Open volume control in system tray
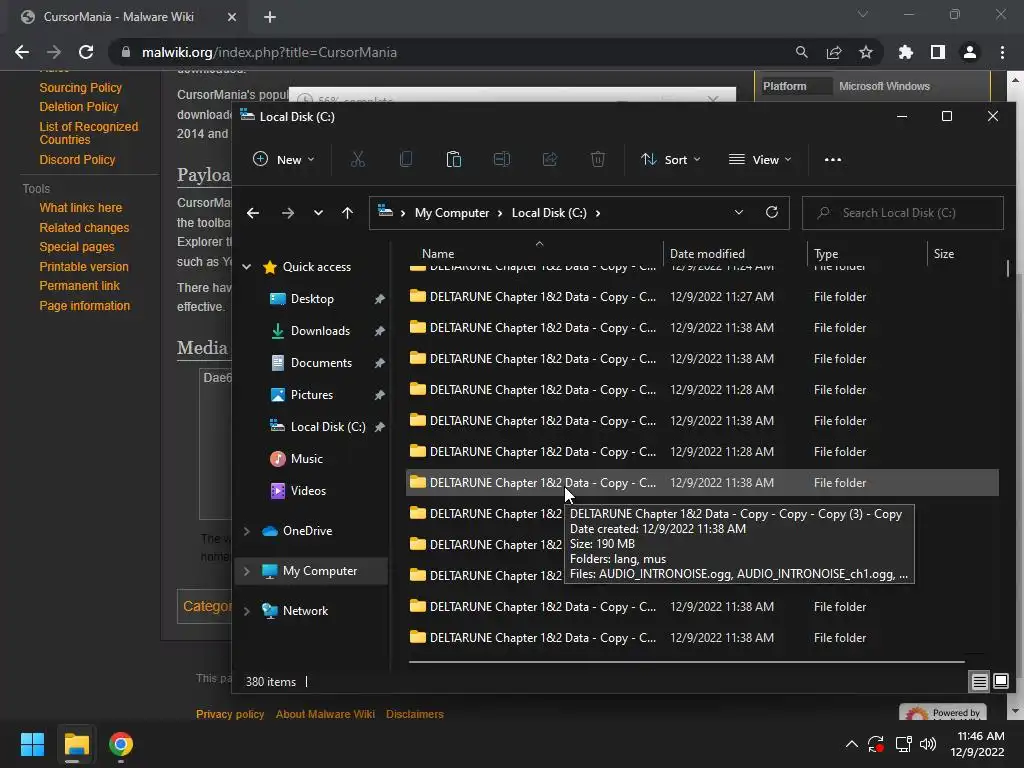This screenshot has height=768, width=1024. (927, 744)
